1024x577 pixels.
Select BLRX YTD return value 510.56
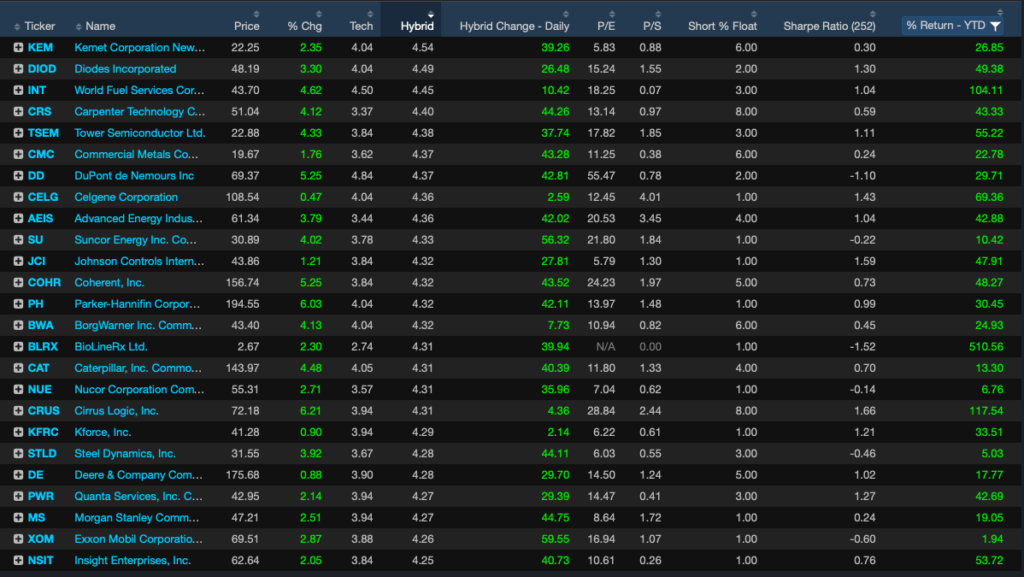pos(985,347)
